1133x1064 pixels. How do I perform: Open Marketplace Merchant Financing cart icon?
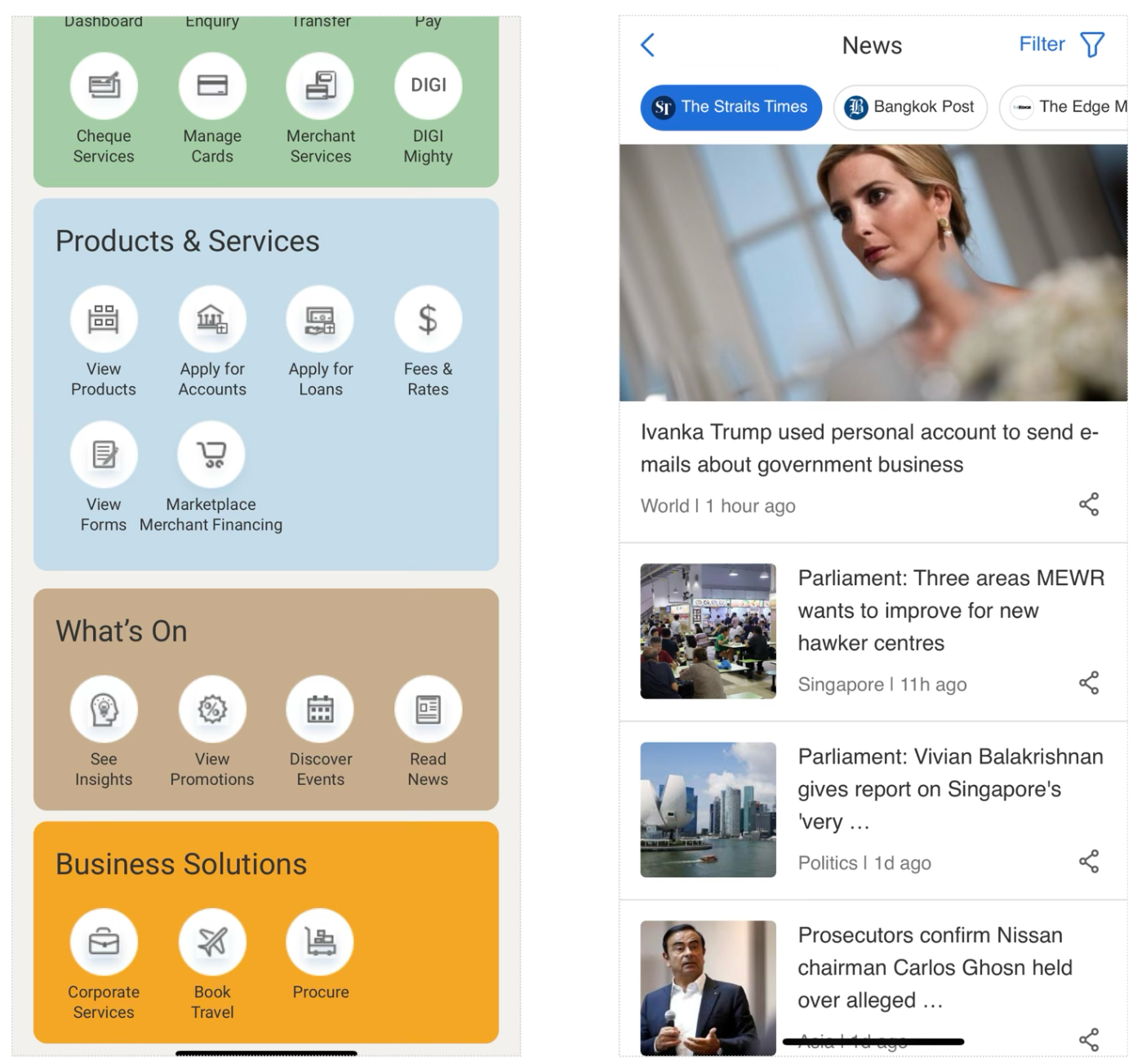(x=211, y=454)
